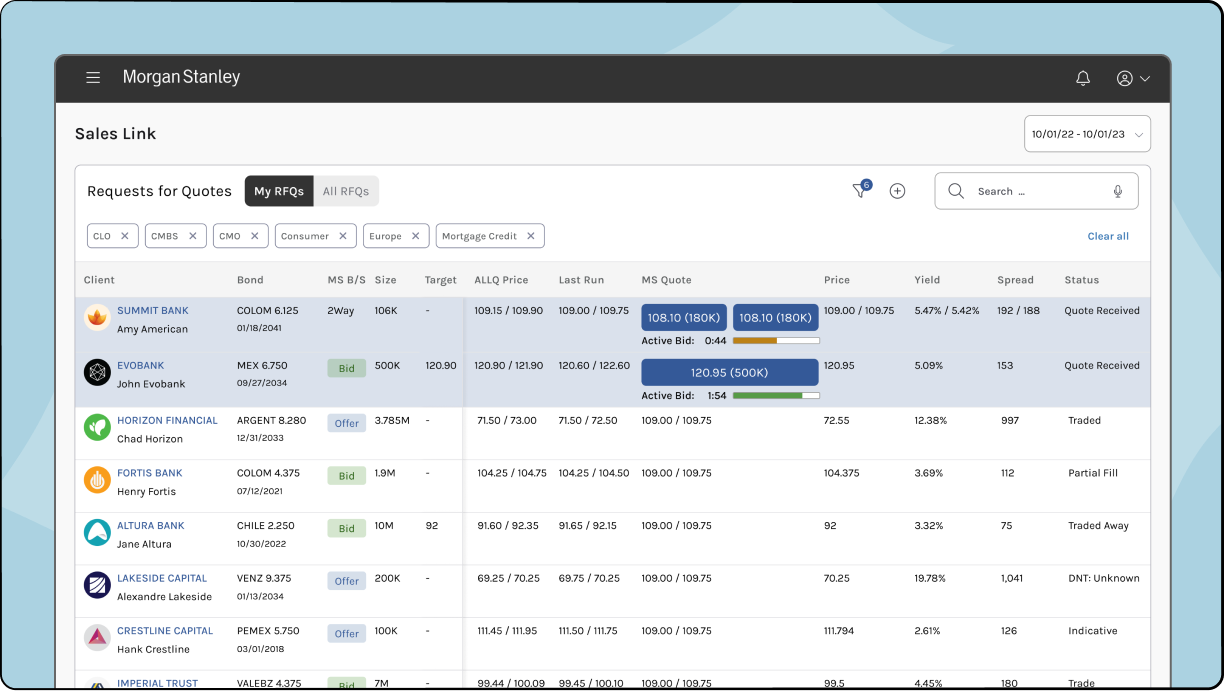Click the 120.95 (500K) quote button

(x=730, y=373)
